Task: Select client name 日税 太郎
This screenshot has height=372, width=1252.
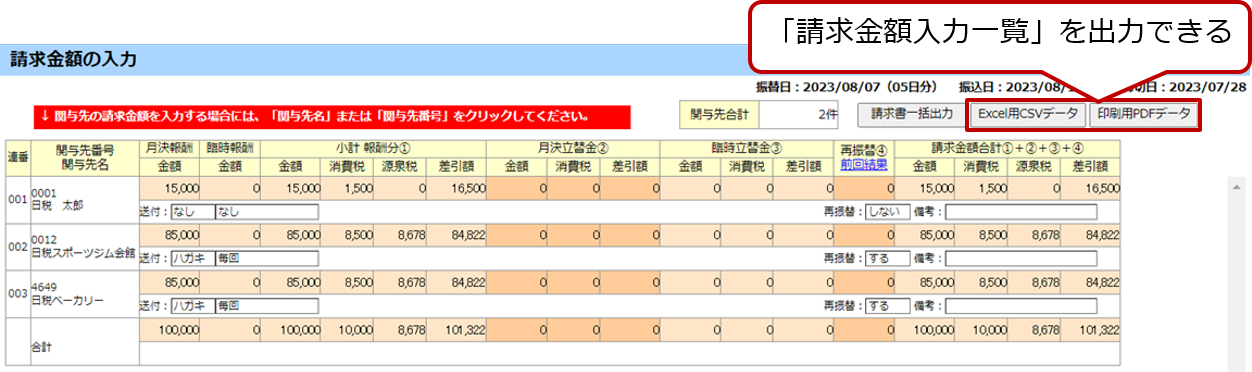Action: coord(57,204)
